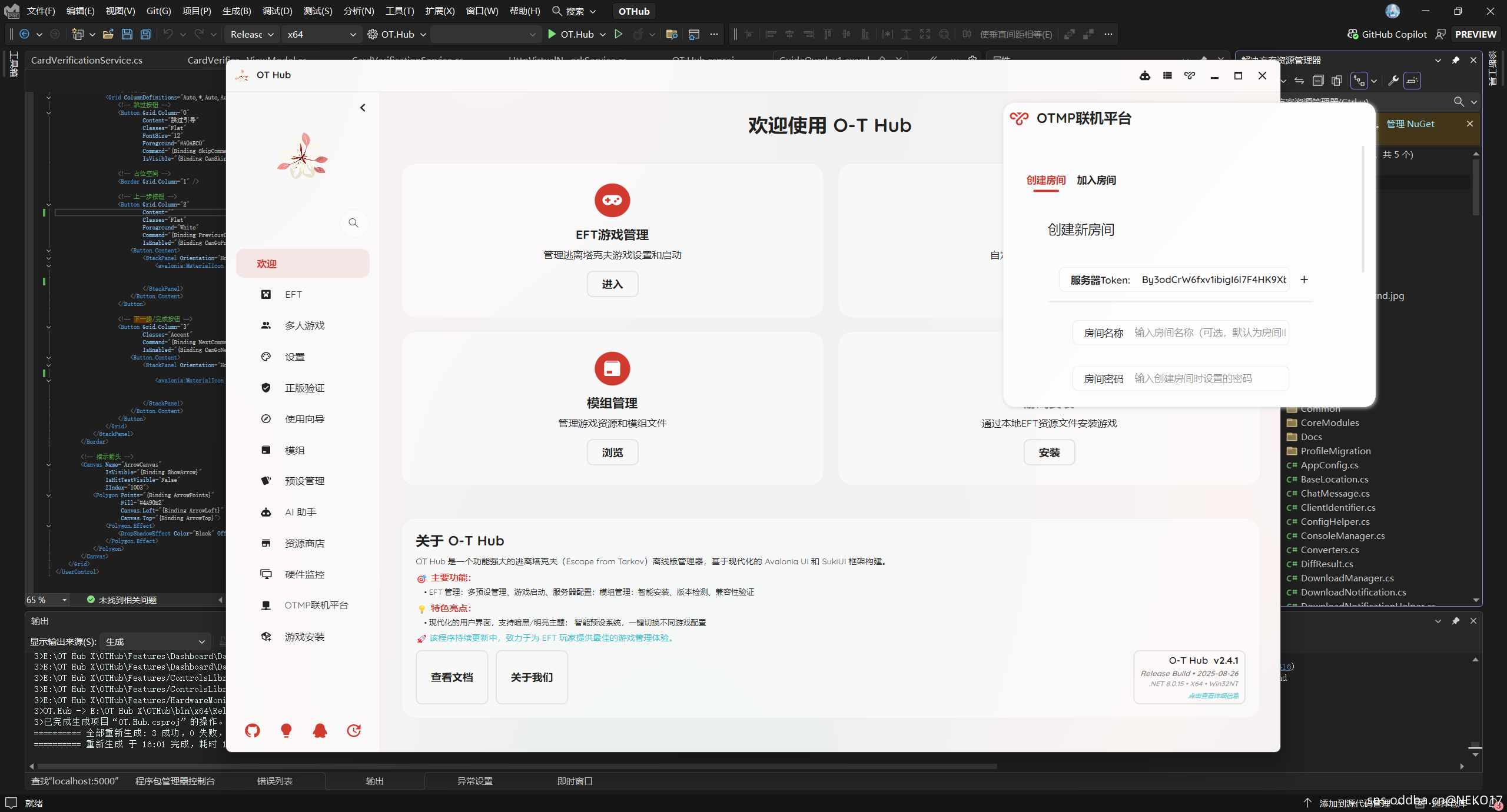Click the 房间名称 input field
This screenshot has height=812, width=1507.
pos(1181,332)
